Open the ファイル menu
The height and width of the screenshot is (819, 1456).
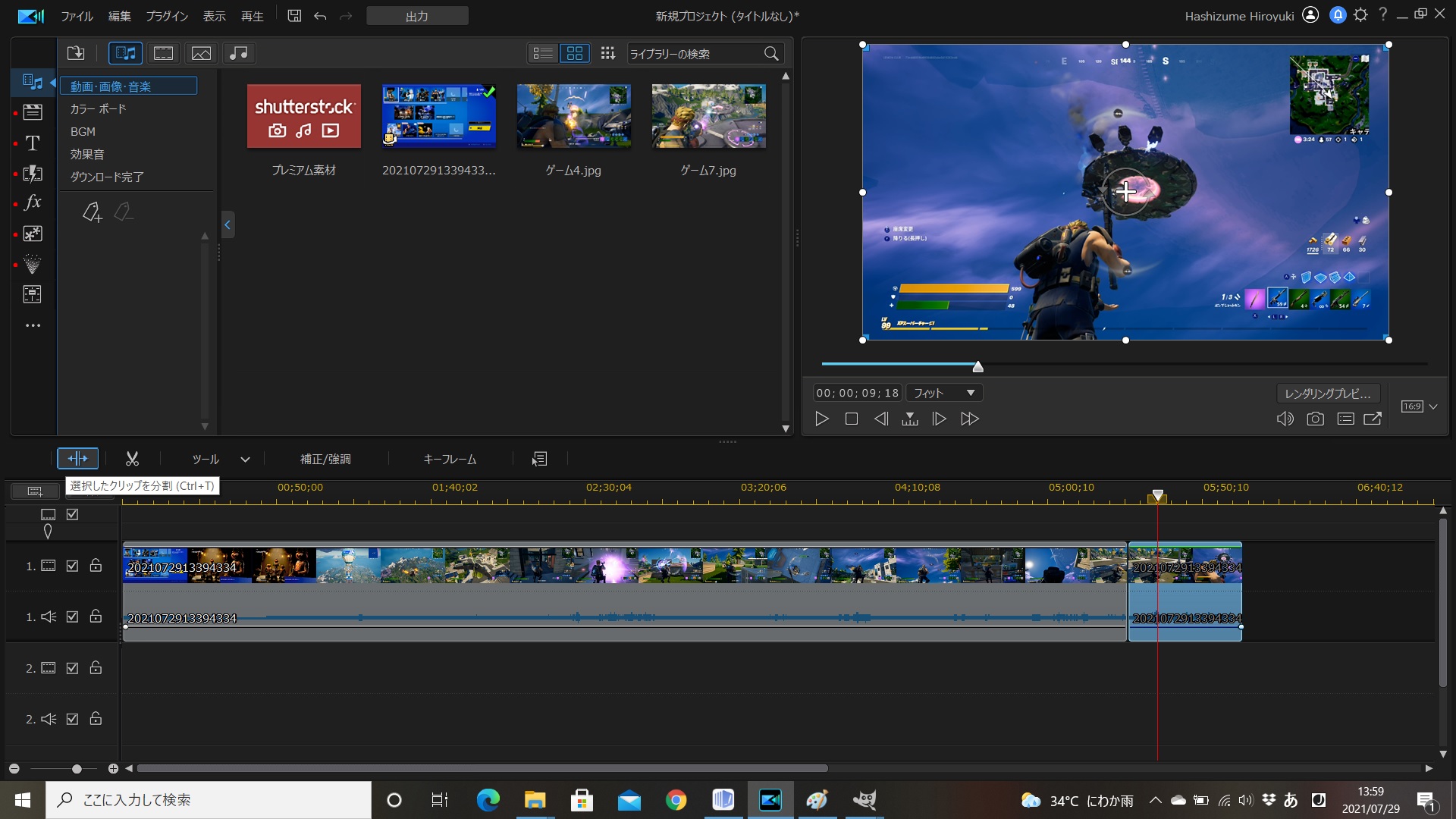[77, 16]
